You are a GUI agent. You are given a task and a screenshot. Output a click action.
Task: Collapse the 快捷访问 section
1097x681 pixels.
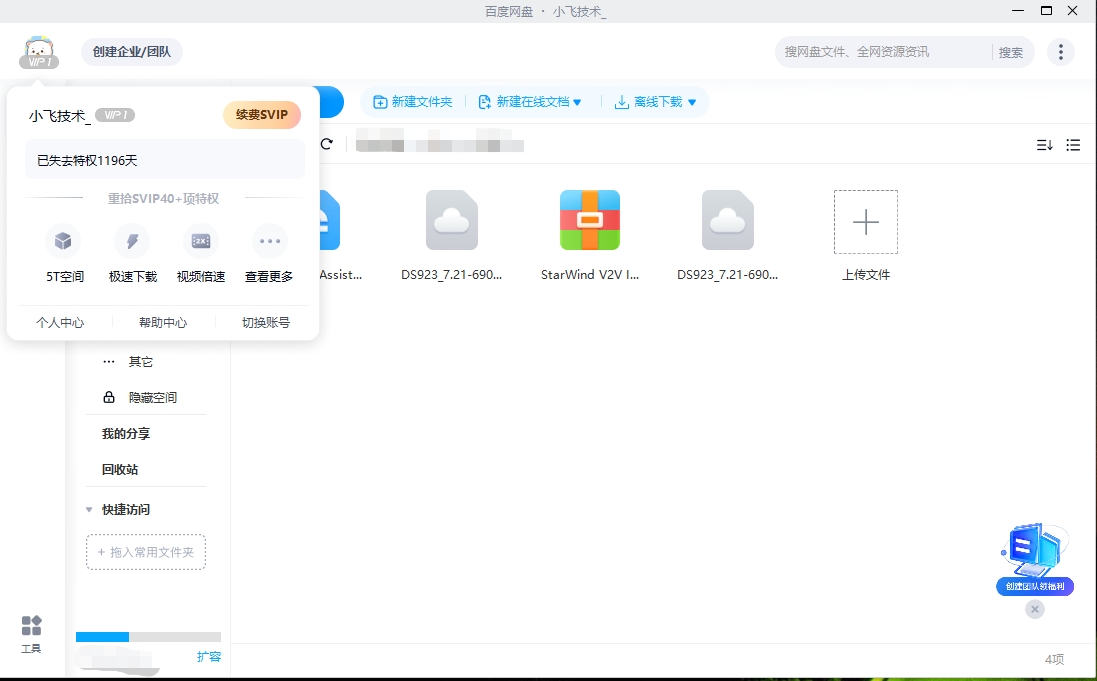click(x=89, y=510)
